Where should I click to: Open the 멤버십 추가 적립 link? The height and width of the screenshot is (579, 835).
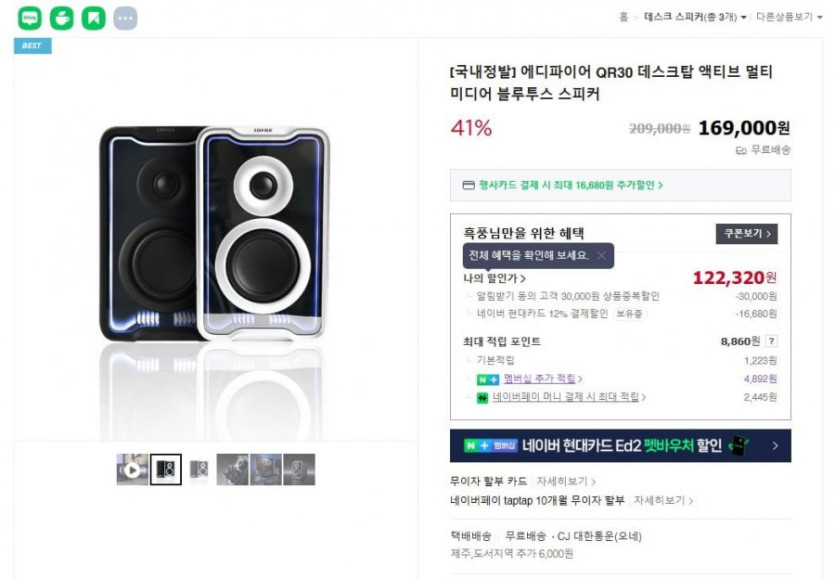coord(542,379)
